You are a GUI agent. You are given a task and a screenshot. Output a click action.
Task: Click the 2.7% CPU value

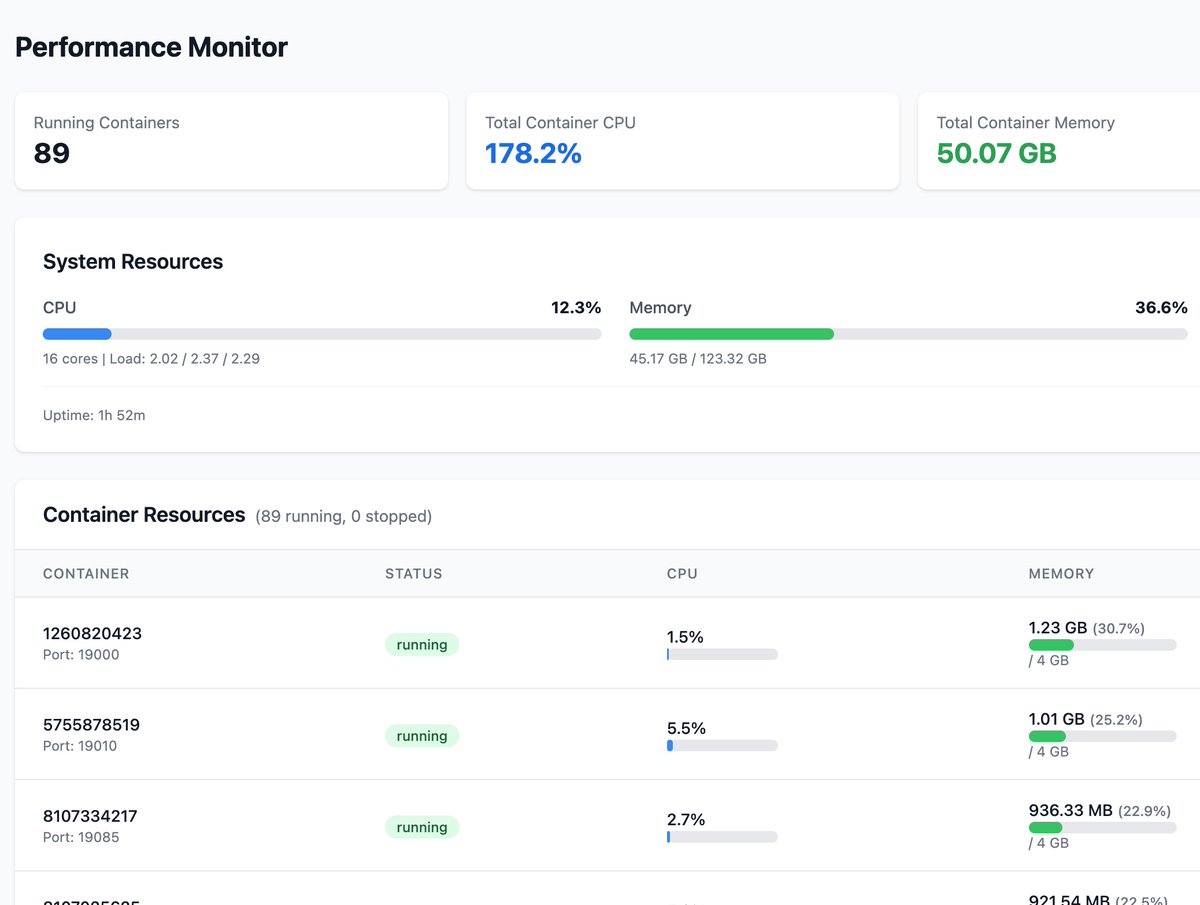tap(686, 819)
